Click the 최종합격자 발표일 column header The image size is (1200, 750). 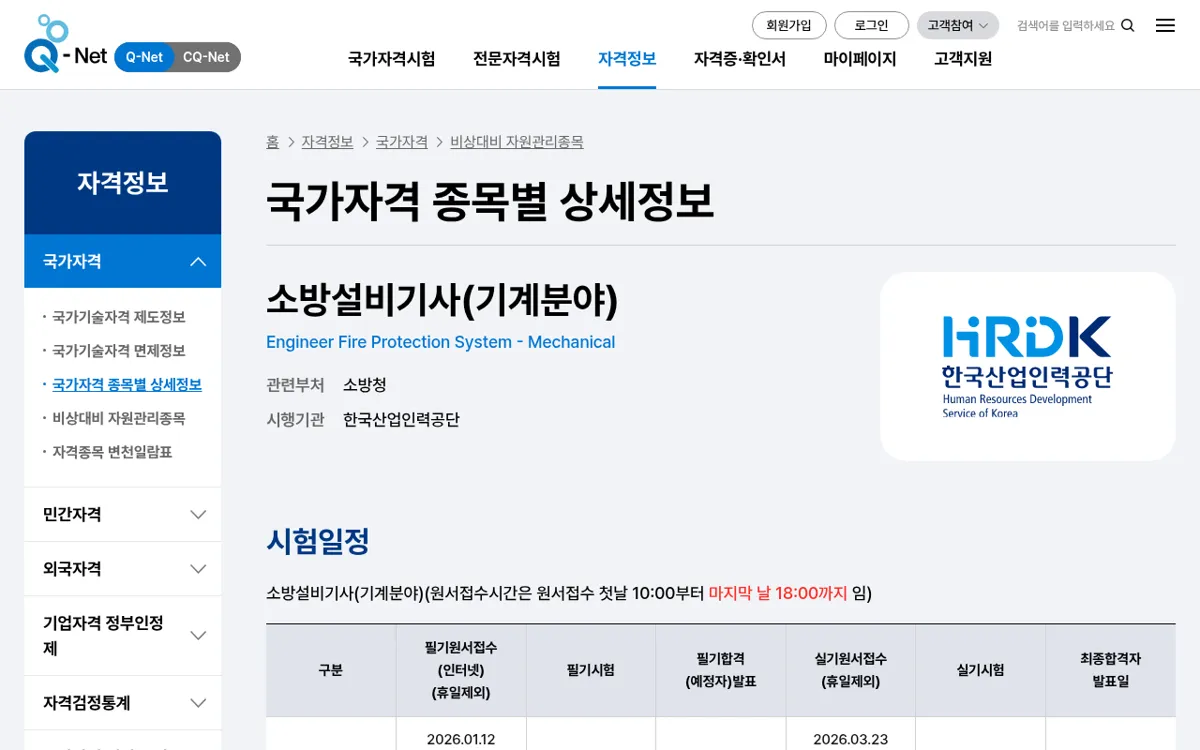[1110, 670]
